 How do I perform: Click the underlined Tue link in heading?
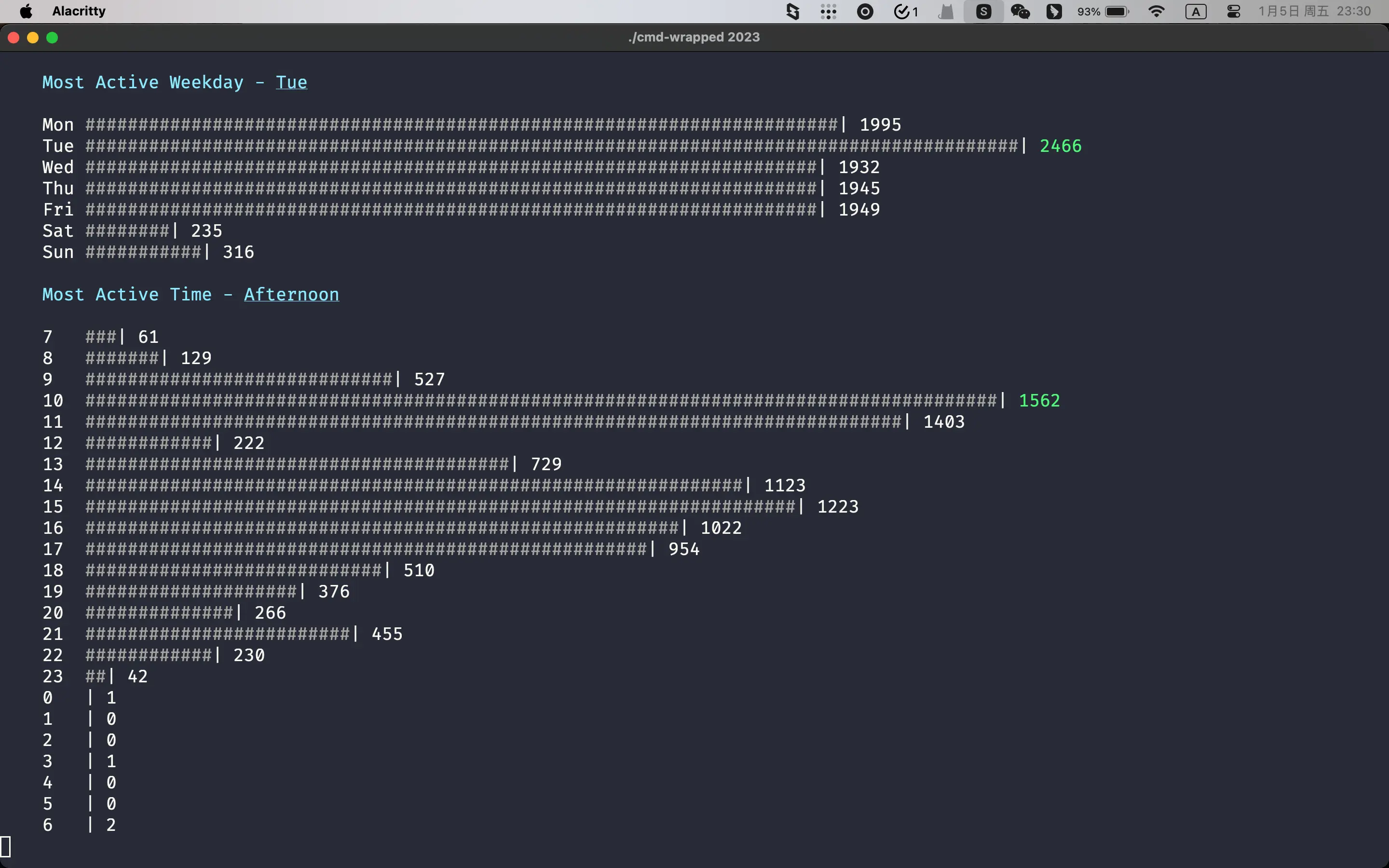292,82
